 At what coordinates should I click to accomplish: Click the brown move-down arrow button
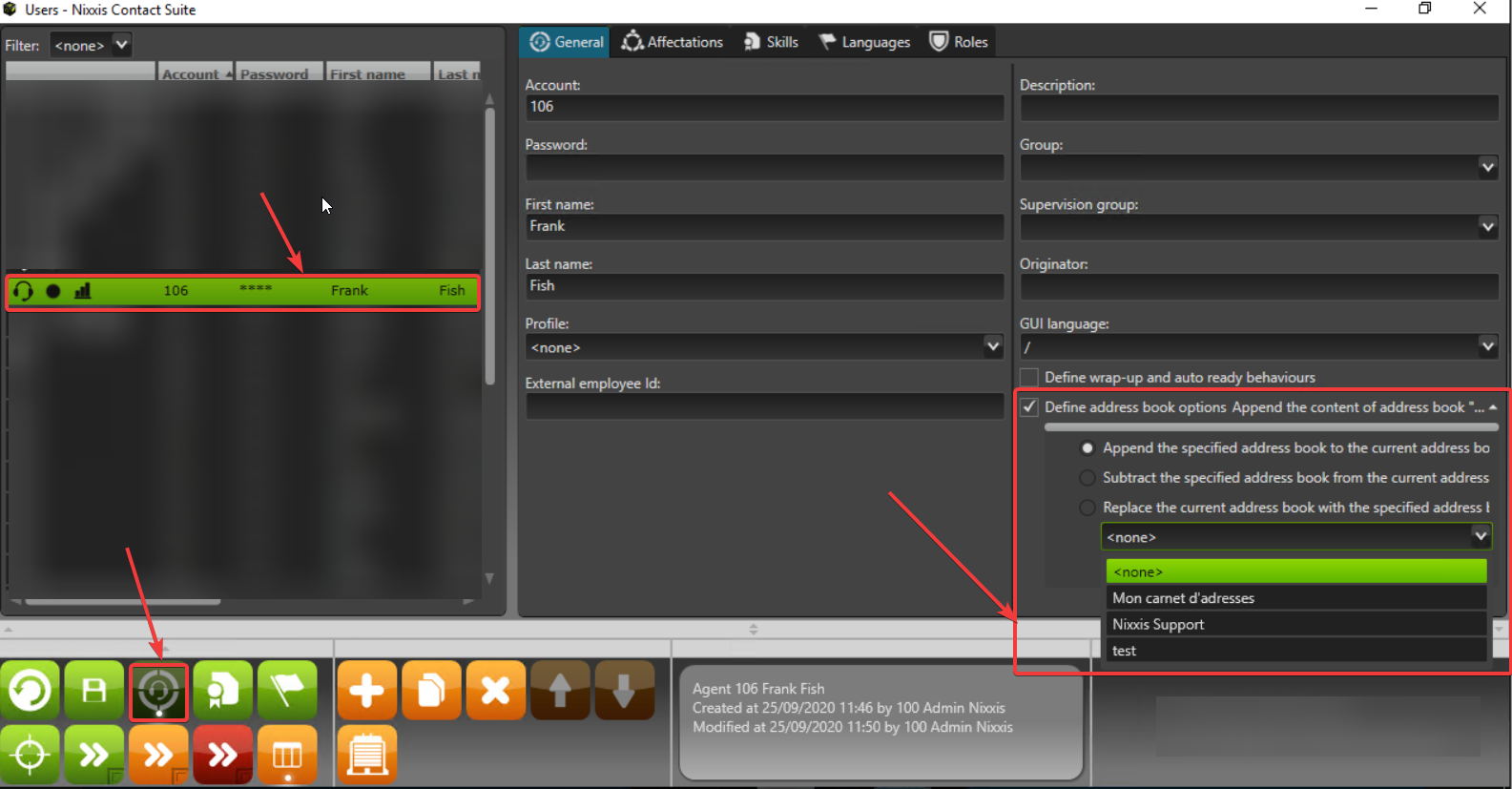coord(624,690)
